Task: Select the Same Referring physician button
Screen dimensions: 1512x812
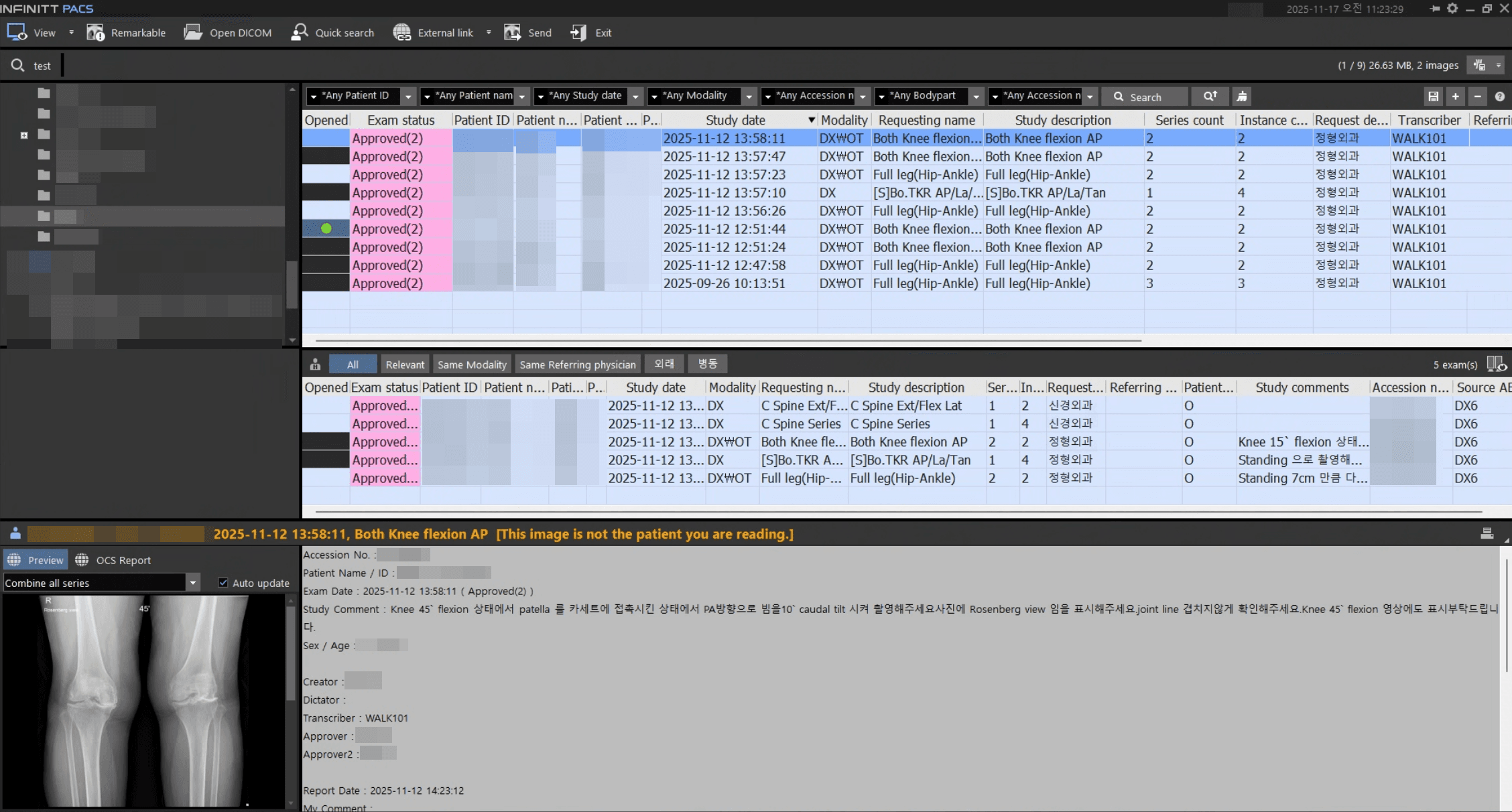Action: click(577, 364)
